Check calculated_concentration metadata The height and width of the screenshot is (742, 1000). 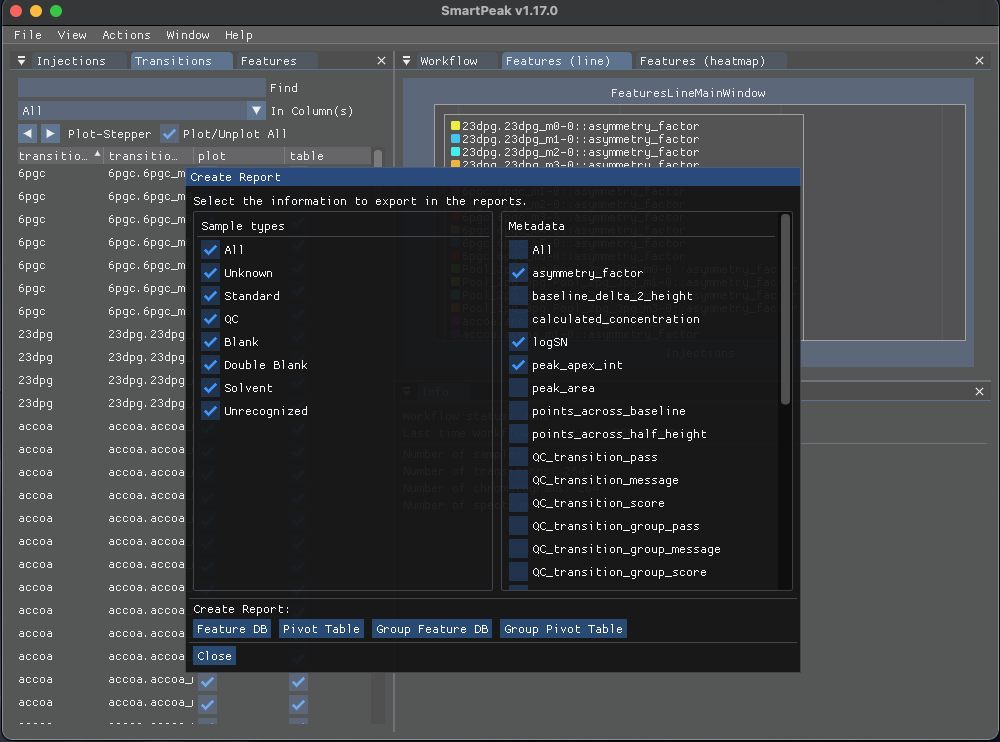(518, 319)
